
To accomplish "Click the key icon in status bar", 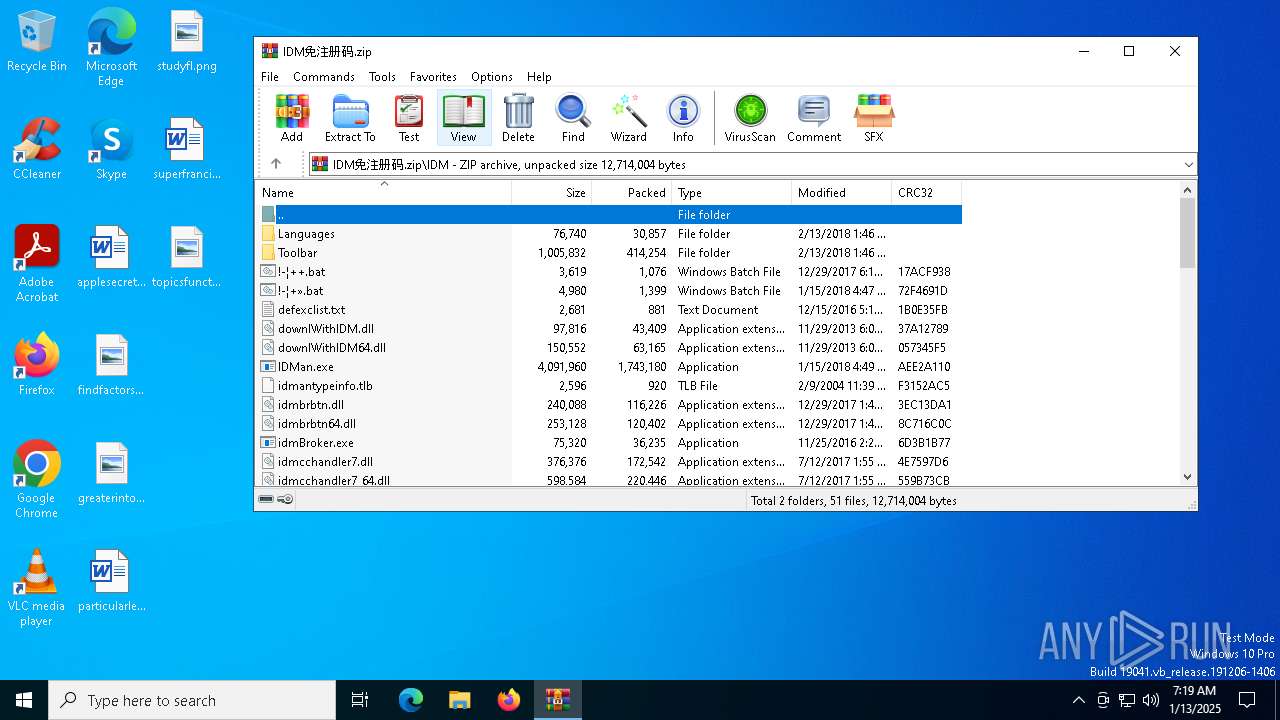I will pos(286,499).
